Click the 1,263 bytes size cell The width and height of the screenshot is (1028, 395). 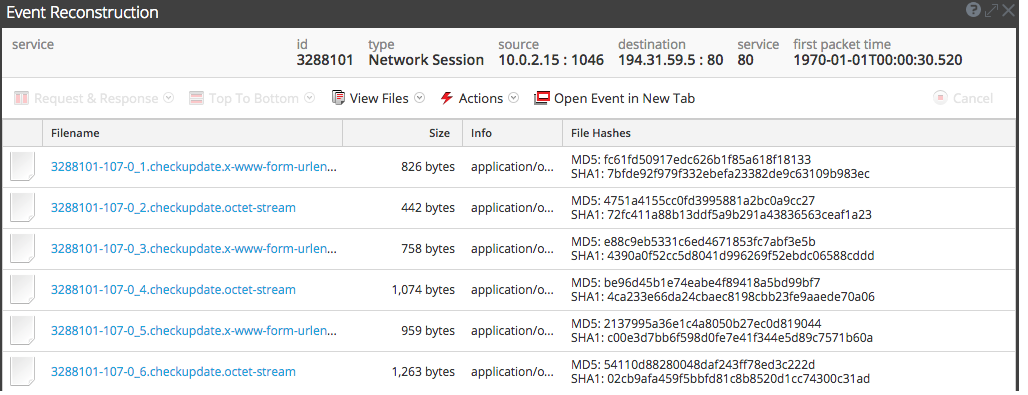coord(423,371)
